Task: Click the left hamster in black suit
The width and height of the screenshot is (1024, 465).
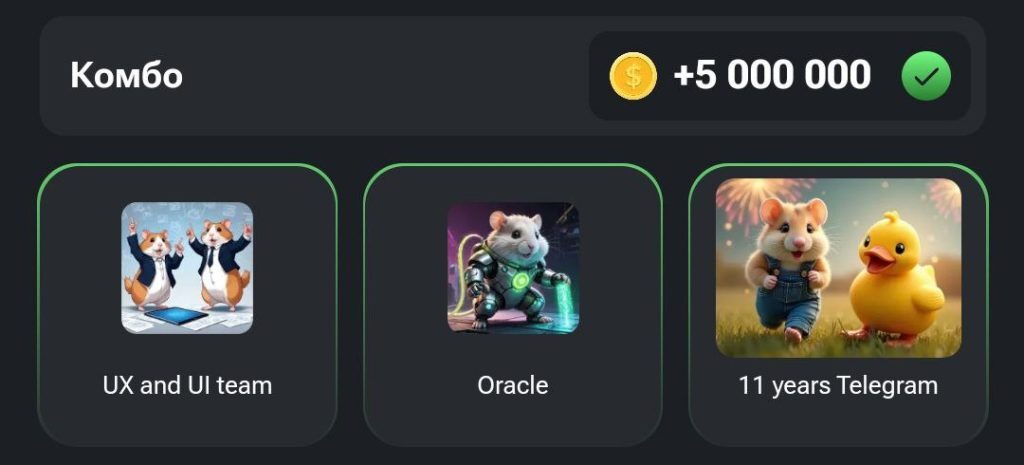Action: [x=154, y=263]
